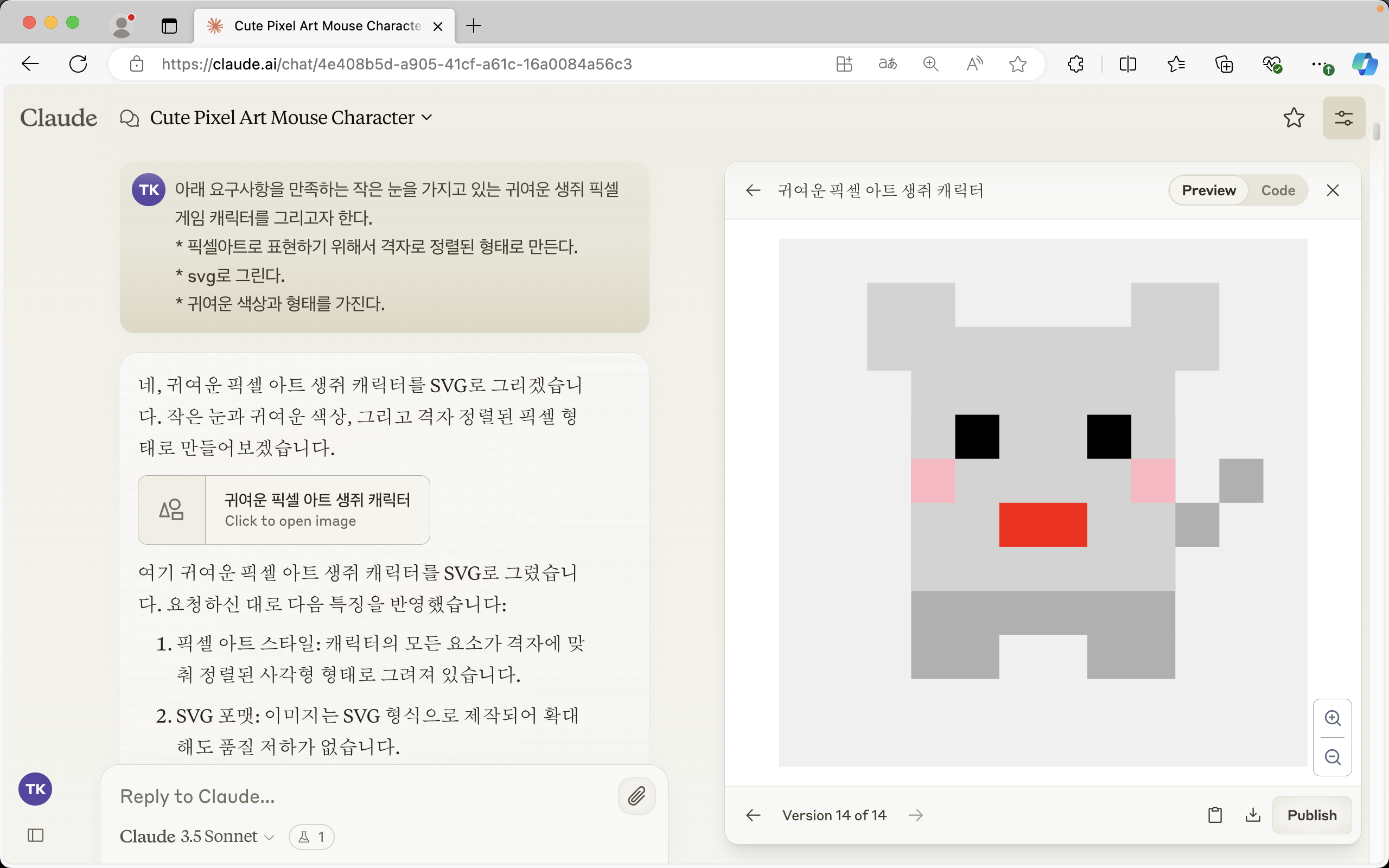Open a new browser tab
This screenshot has height=868, width=1389.
pyautogui.click(x=474, y=25)
